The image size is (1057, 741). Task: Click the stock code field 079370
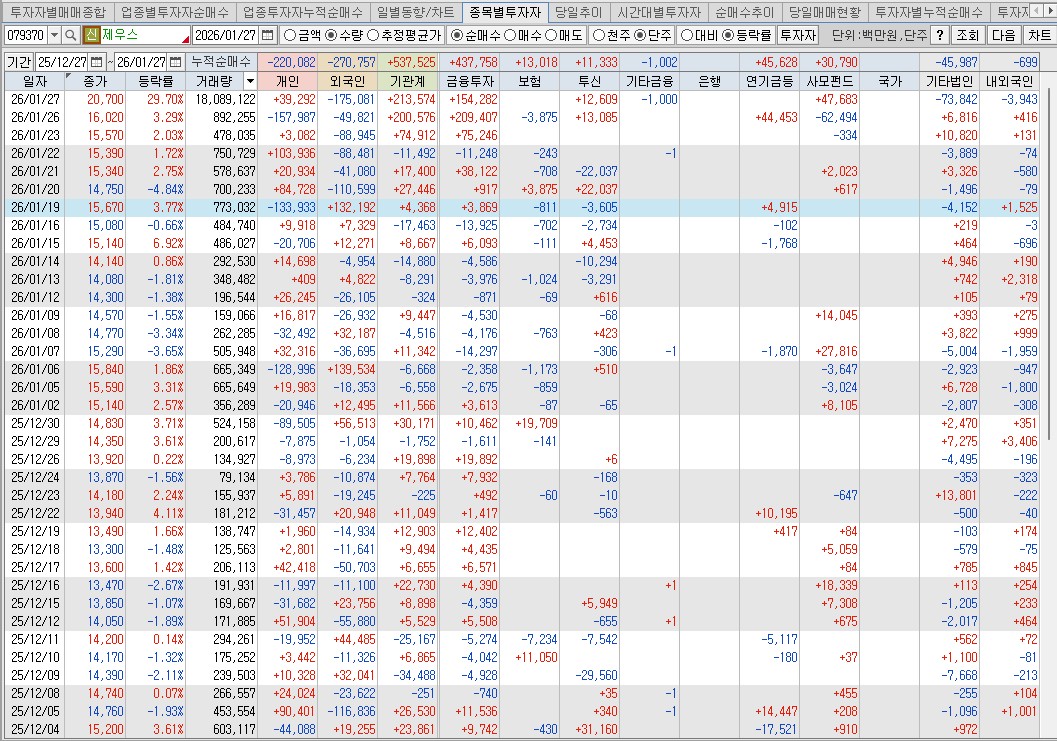(26, 35)
